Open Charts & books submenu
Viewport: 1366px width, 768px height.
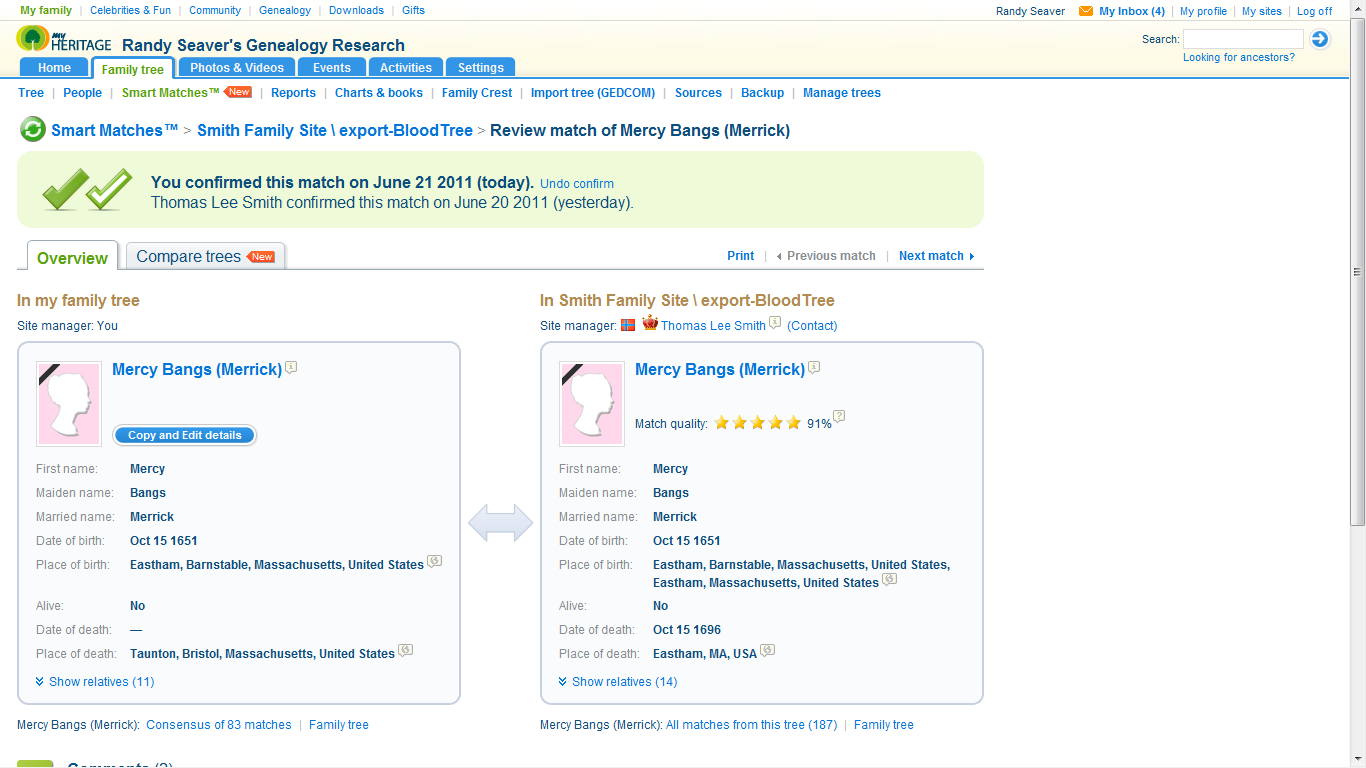379,93
